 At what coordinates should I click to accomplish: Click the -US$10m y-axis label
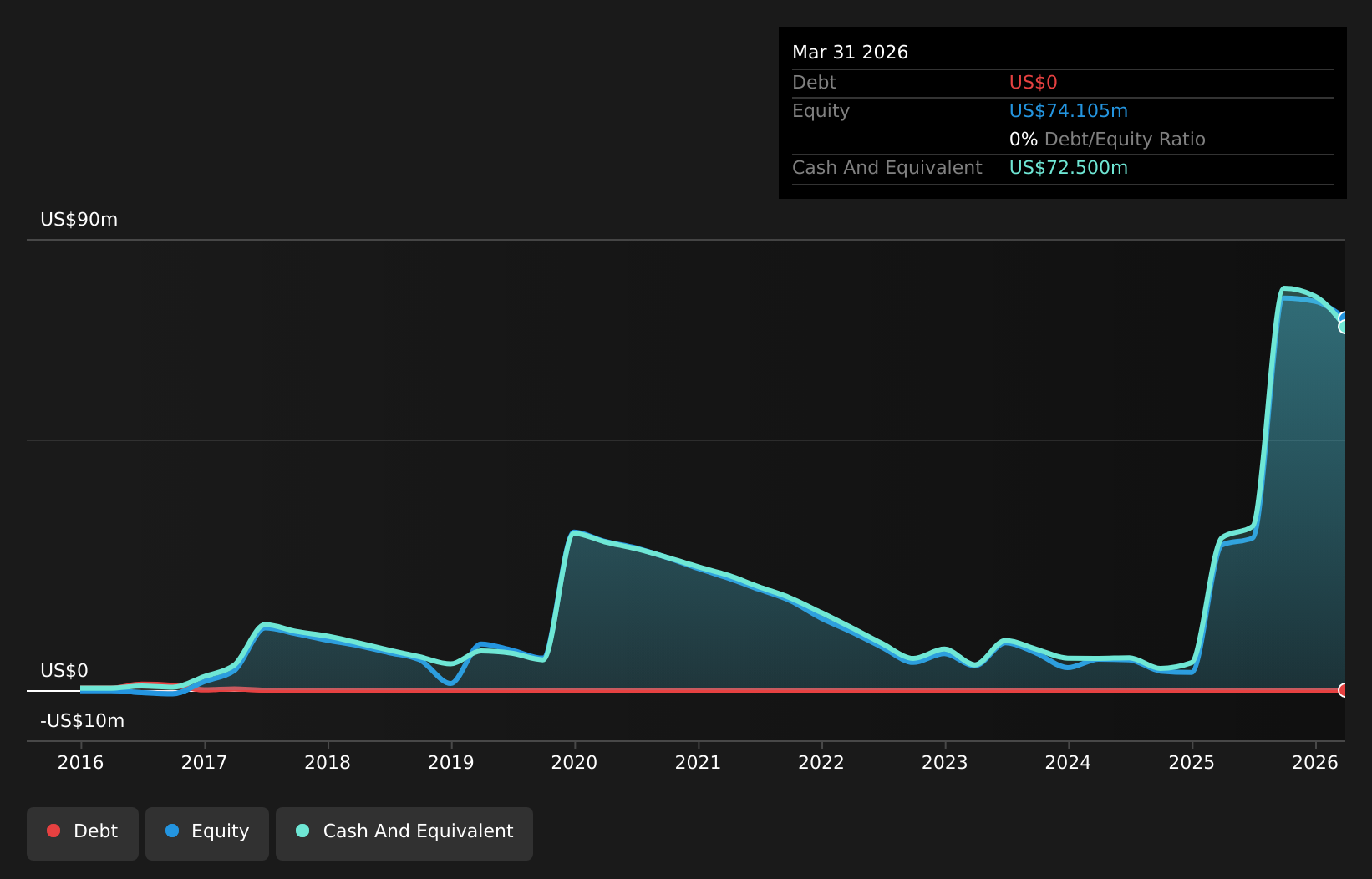click(82, 721)
